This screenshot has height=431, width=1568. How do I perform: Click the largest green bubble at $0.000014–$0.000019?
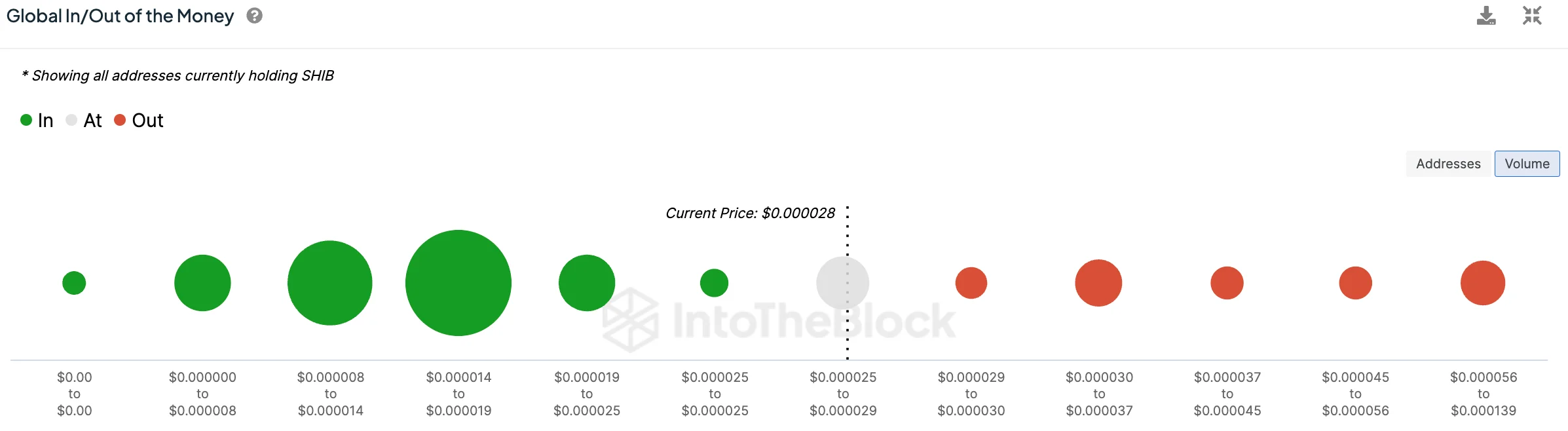tap(458, 283)
